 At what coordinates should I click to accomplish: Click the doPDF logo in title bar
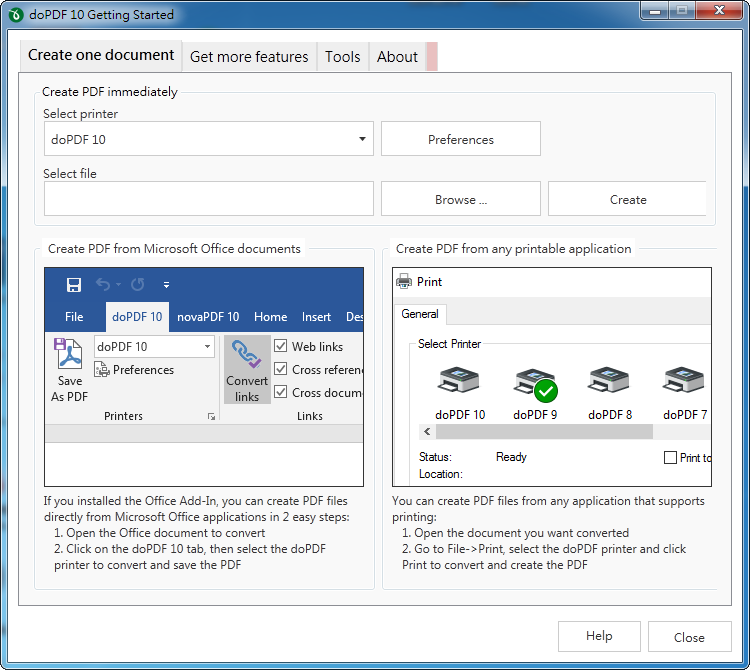pyautogui.click(x=15, y=15)
